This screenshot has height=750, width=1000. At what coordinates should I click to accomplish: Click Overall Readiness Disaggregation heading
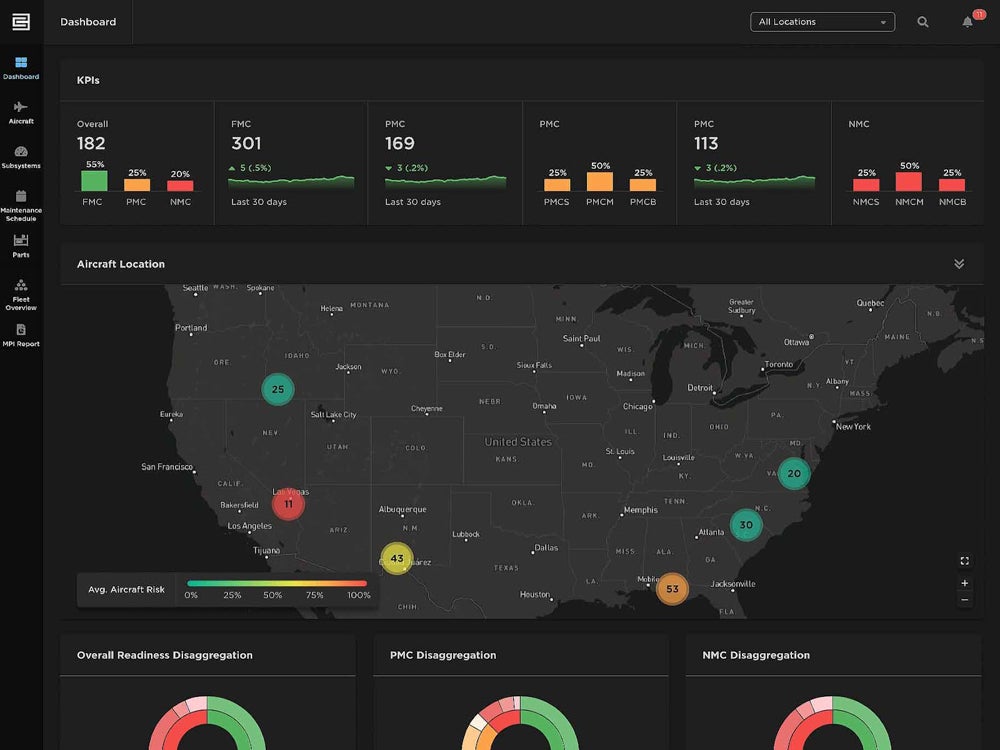tap(165, 655)
